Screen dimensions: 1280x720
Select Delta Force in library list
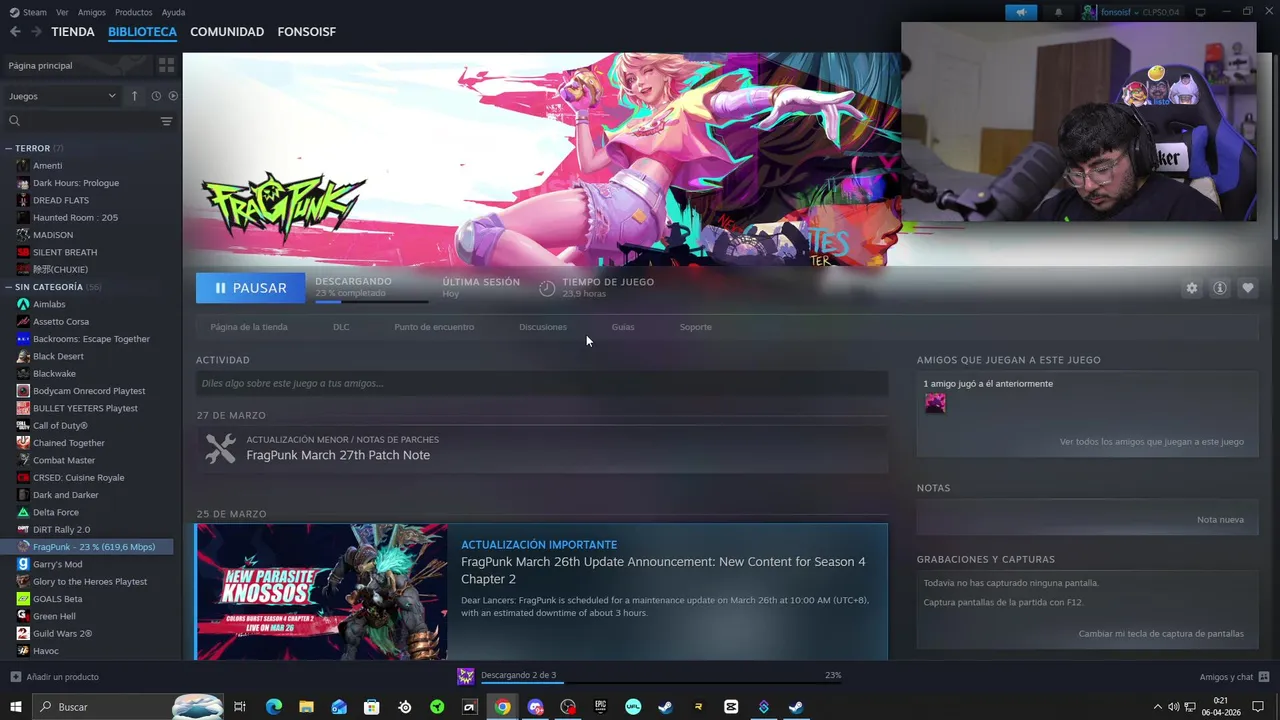click(x=55, y=512)
